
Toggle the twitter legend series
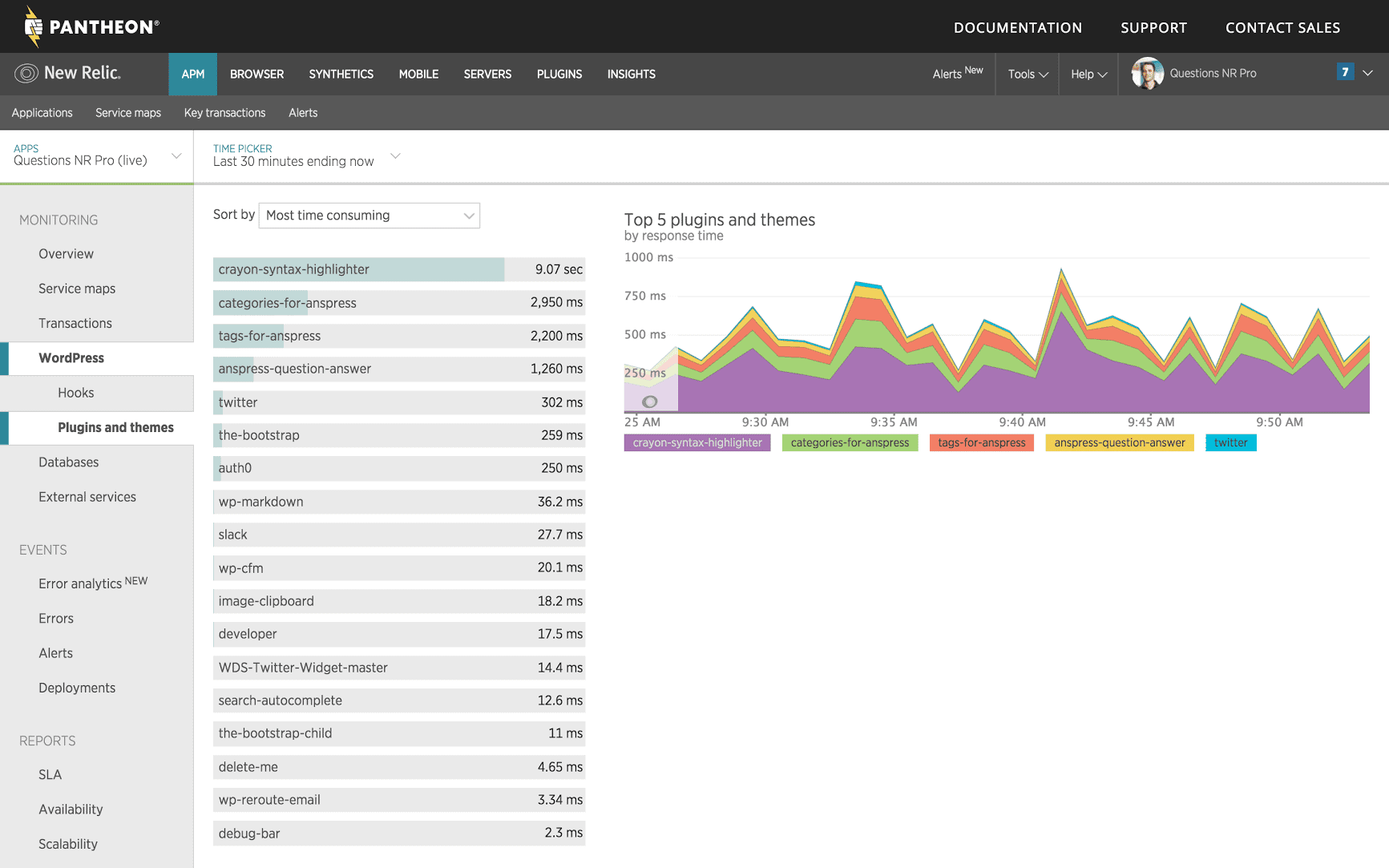(x=1230, y=443)
